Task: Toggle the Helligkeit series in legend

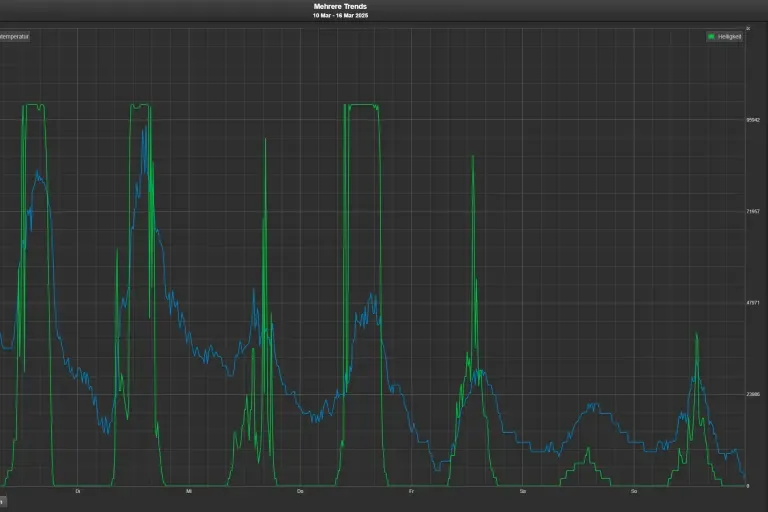Action: click(728, 37)
